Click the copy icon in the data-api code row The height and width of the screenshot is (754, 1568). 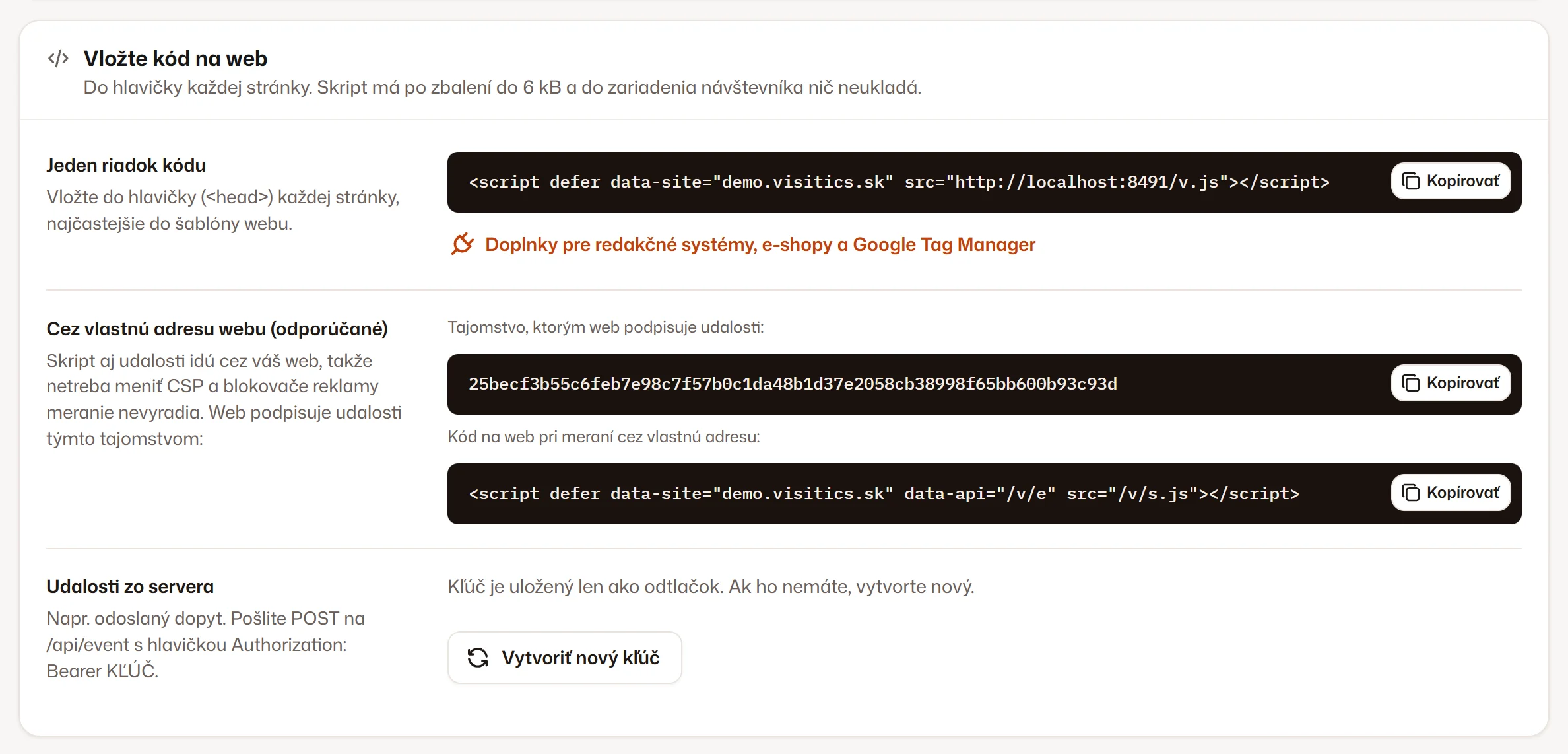(1410, 493)
